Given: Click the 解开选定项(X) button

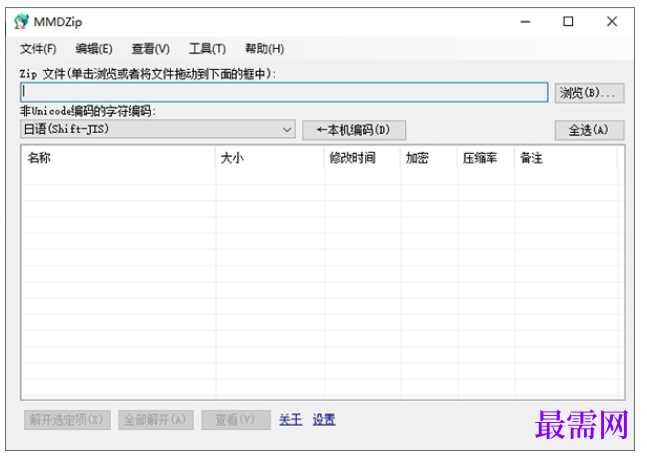Looking at the screenshot, I should tap(67, 420).
